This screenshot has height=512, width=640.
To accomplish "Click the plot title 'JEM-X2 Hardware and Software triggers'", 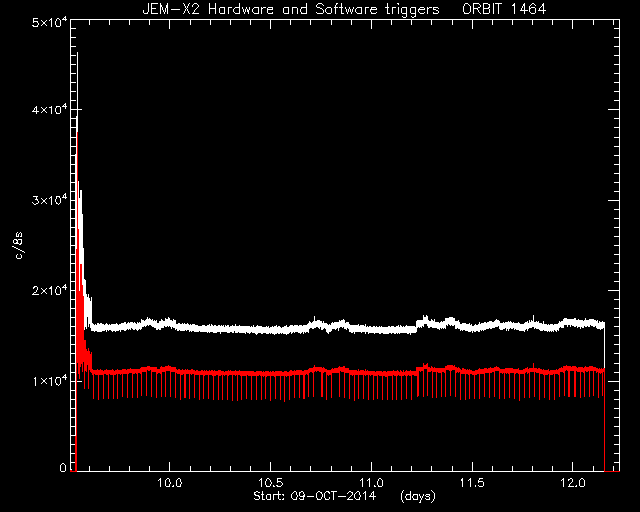I will coord(291,9).
